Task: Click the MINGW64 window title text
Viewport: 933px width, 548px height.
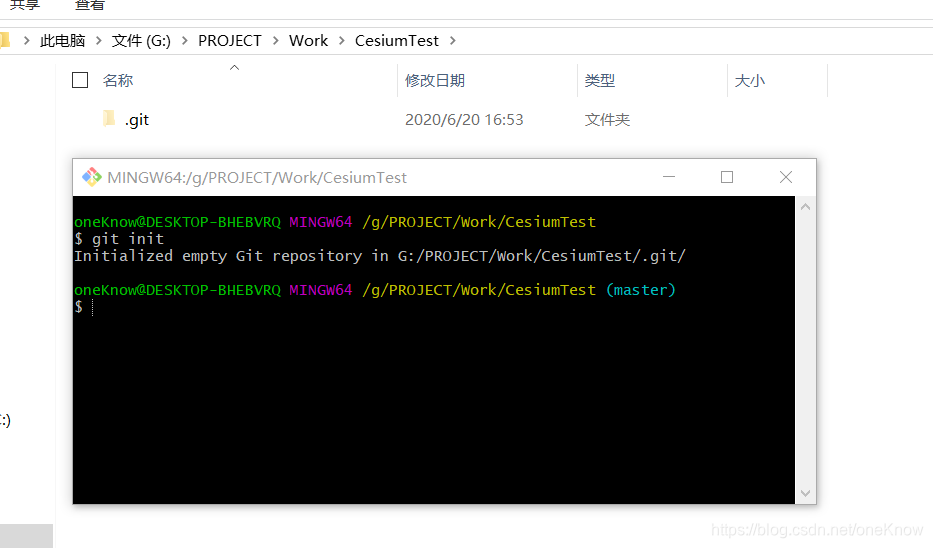Action: (257, 177)
